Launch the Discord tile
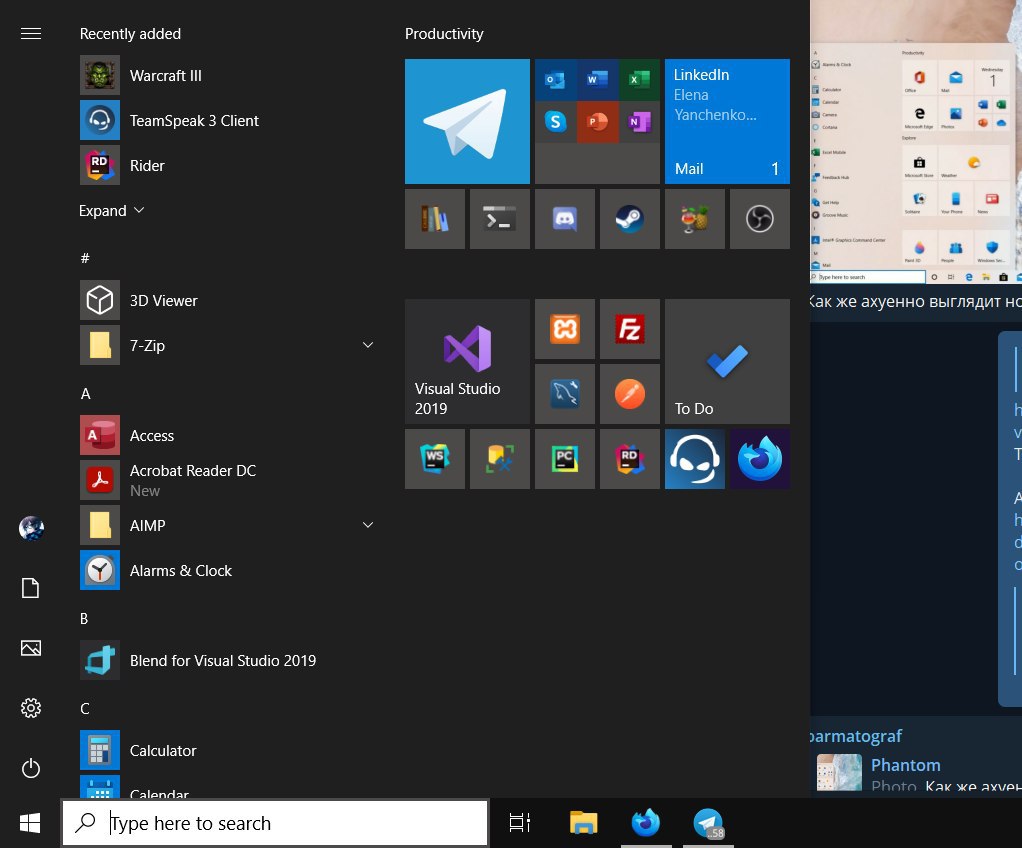This screenshot has height=848, width=1022. coord(564,219)
